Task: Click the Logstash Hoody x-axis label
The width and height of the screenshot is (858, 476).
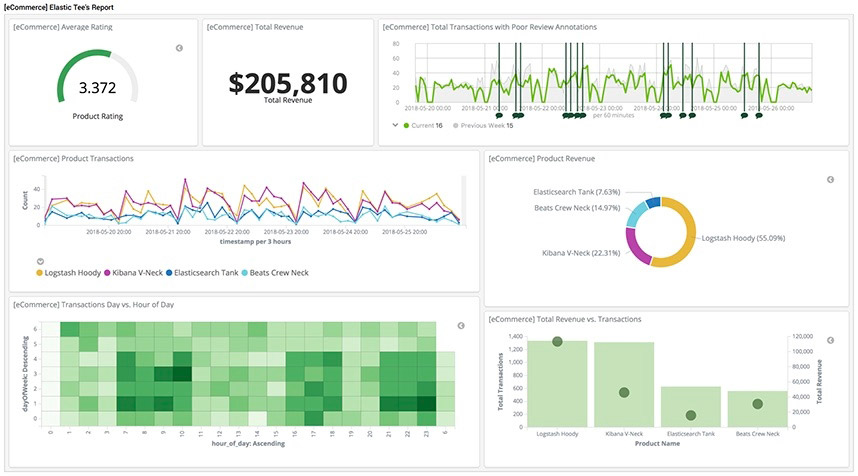Action: [x=557, y=433]
